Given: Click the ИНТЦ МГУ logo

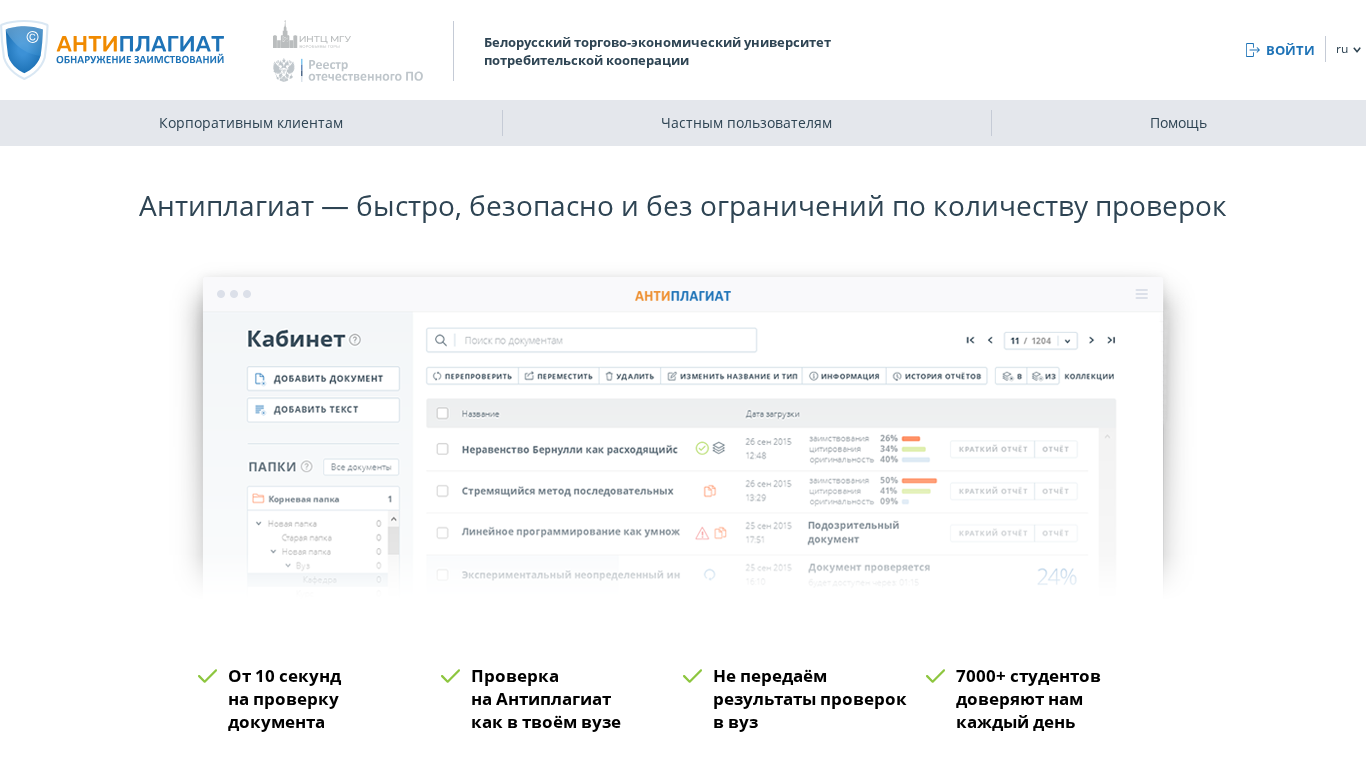Looking at the screenshot, I should [x=312, y=36].
